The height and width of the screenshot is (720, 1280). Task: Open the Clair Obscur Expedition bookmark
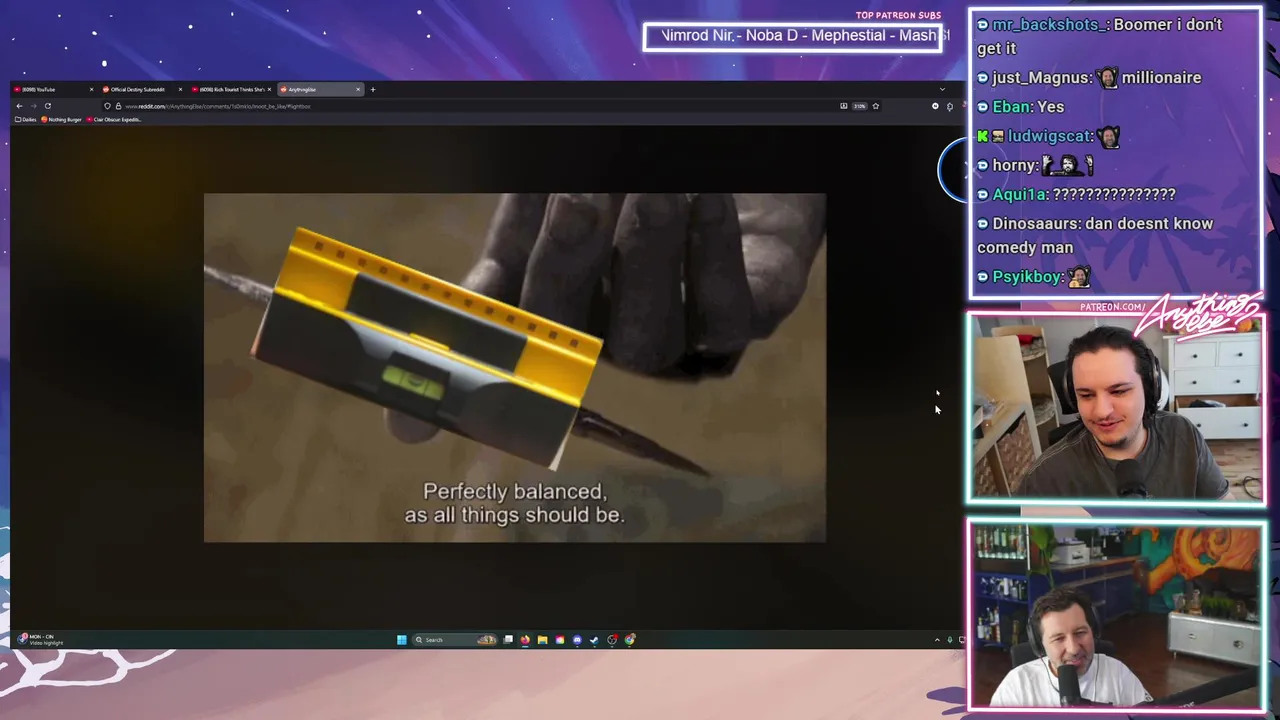coord(114,119)
